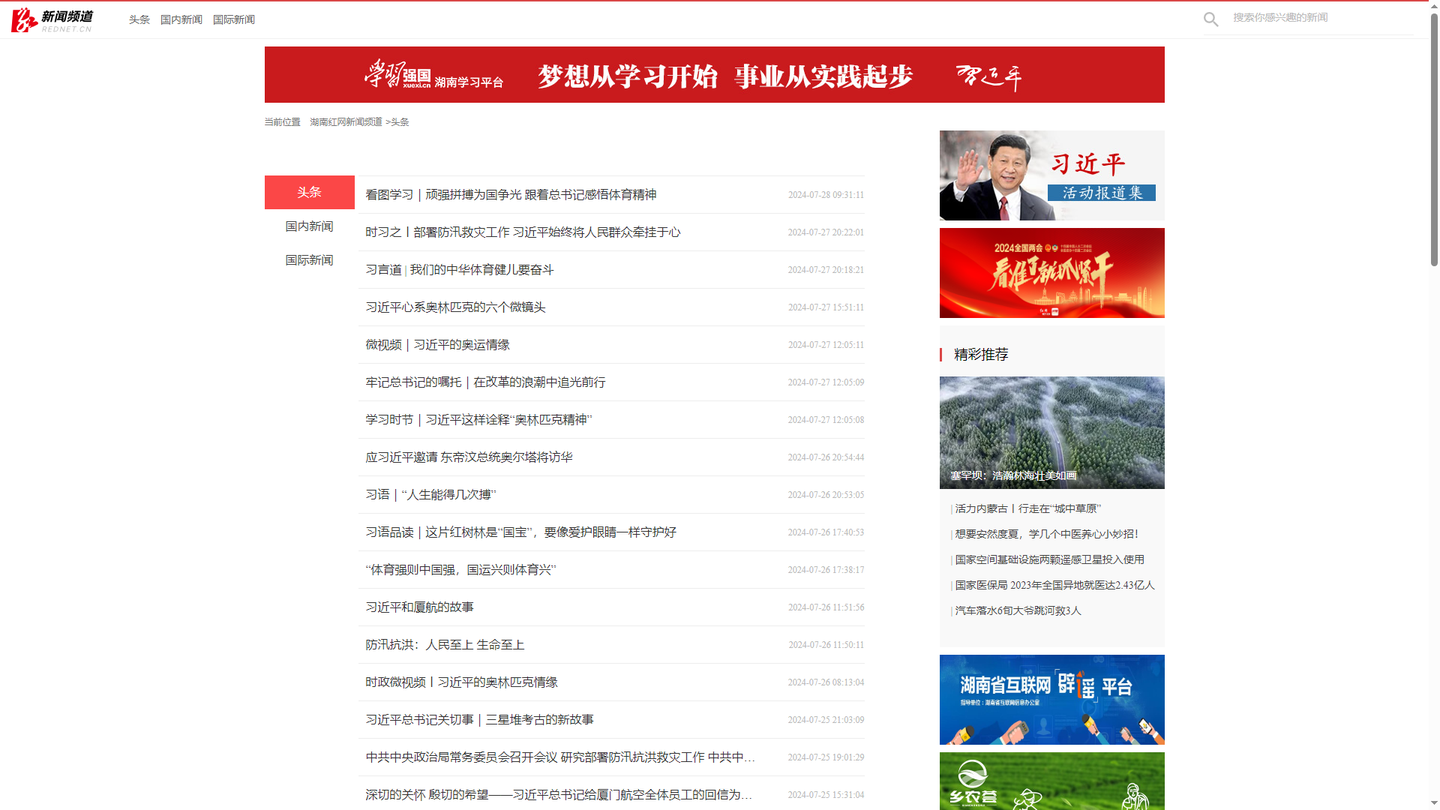Image resolution: width=1440 pixels, height=810 pixels.
Task: Open recommended link 国家空间基础设施两颗遥感卫星投入使用
Action: click(1050, 560)
